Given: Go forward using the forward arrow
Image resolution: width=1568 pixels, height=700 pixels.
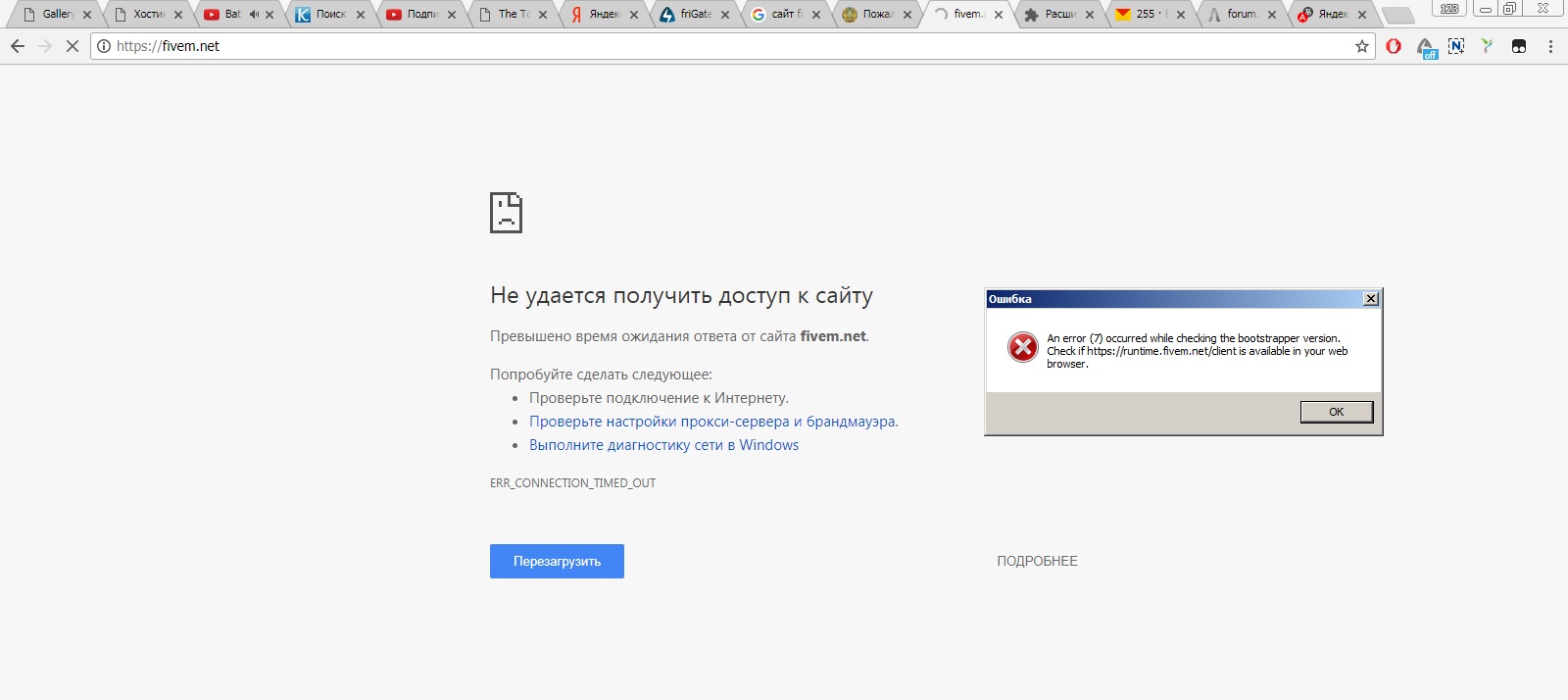Looking at the screenshot, I should click(45, 46).
